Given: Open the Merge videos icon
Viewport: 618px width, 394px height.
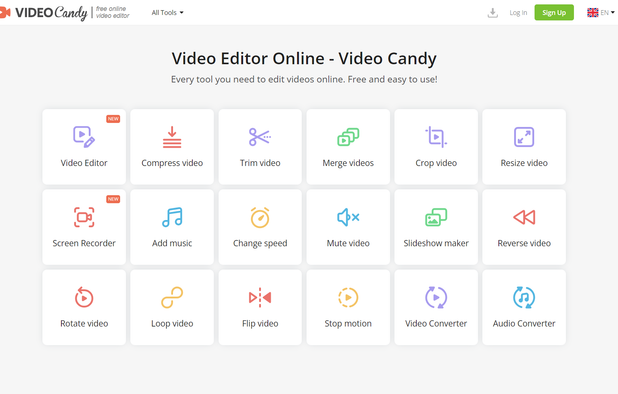Looking at the screenshot, I should tap(348, 137).
